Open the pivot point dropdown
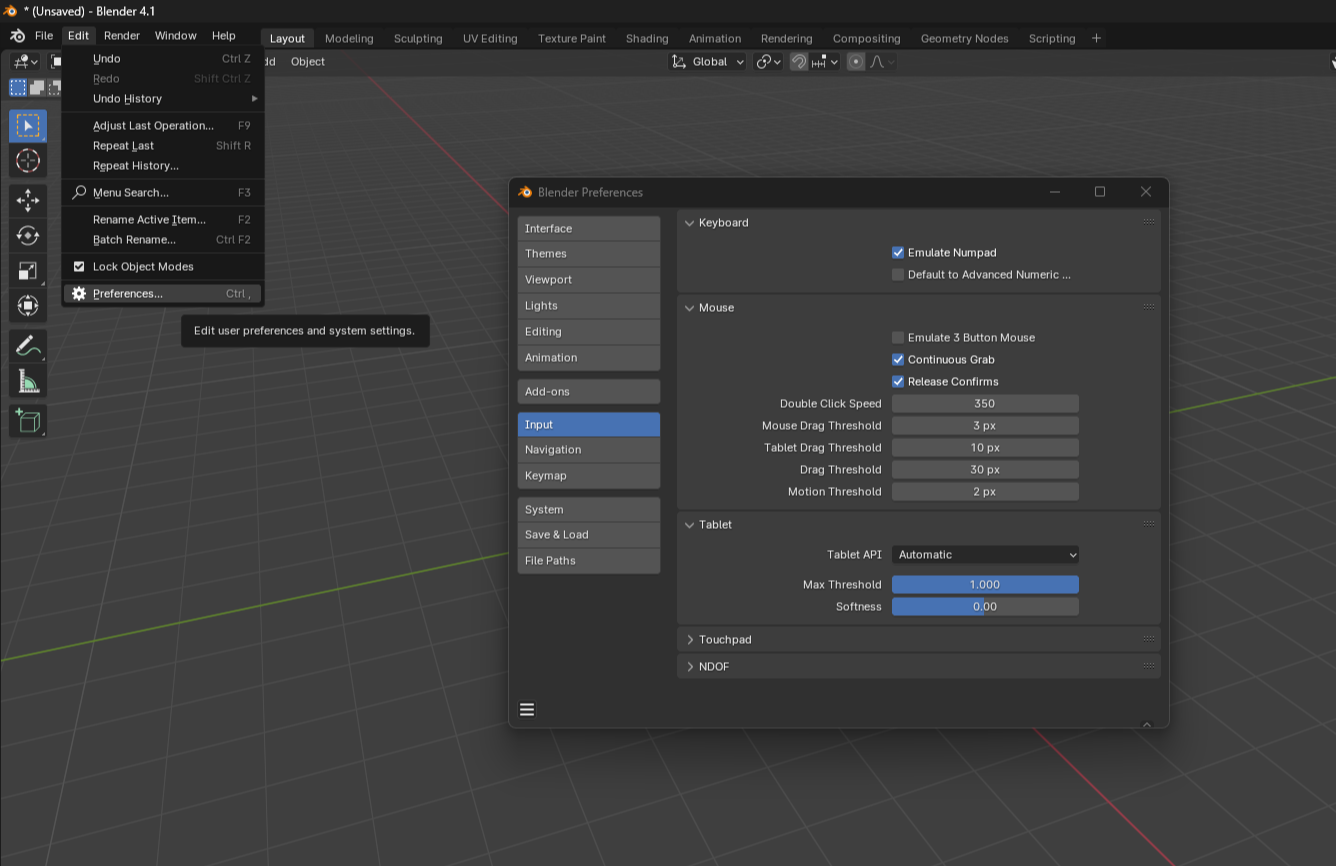 coord(769,62)
